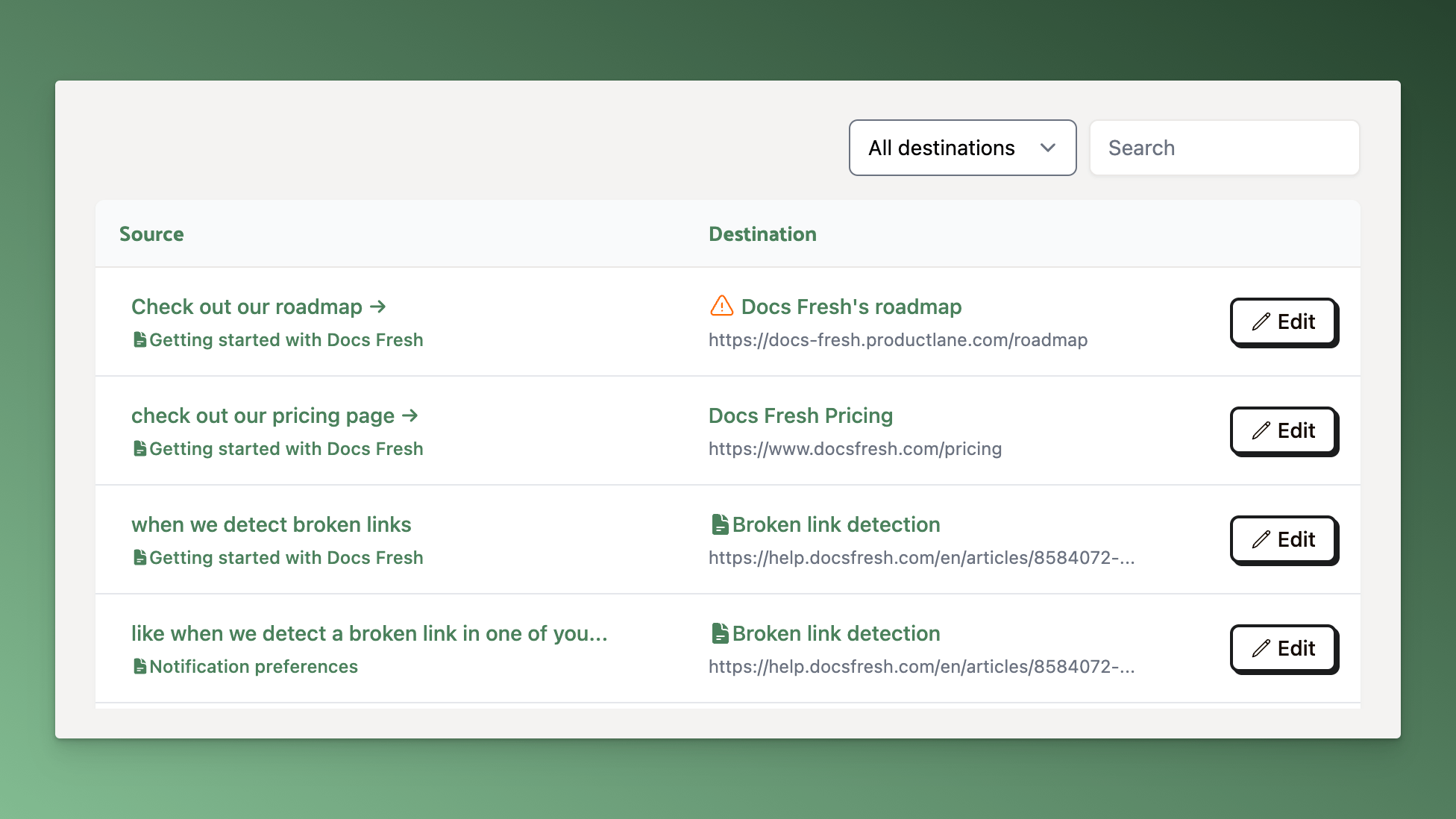Screen dimensions: 1456x819
Task: Open 'Getting started with Docs Fresh' under roadmap link
Action: tap(286, 340)
